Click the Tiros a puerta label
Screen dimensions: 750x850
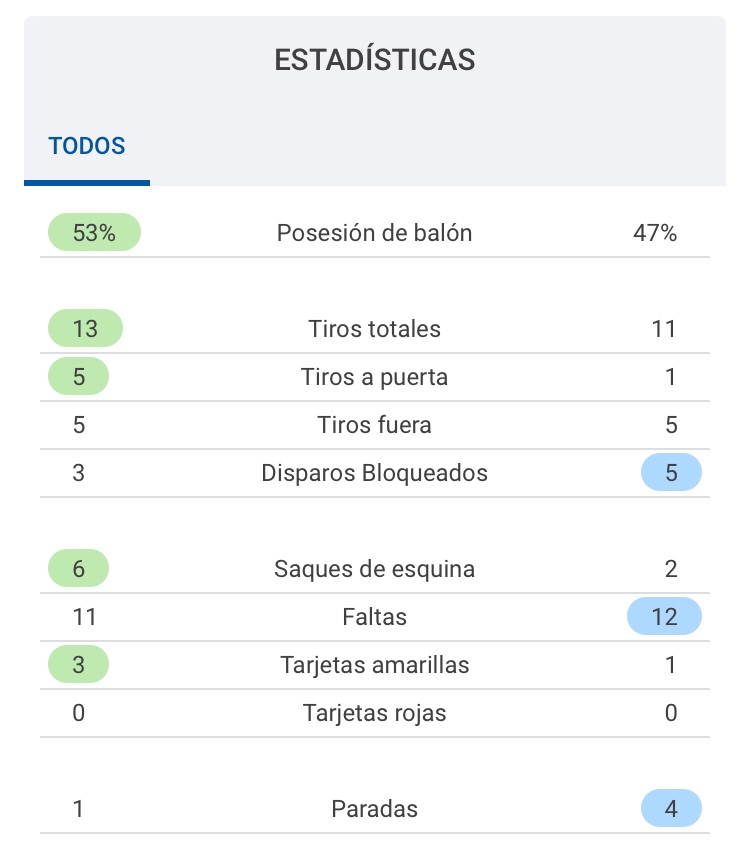[x=374, y=377]
